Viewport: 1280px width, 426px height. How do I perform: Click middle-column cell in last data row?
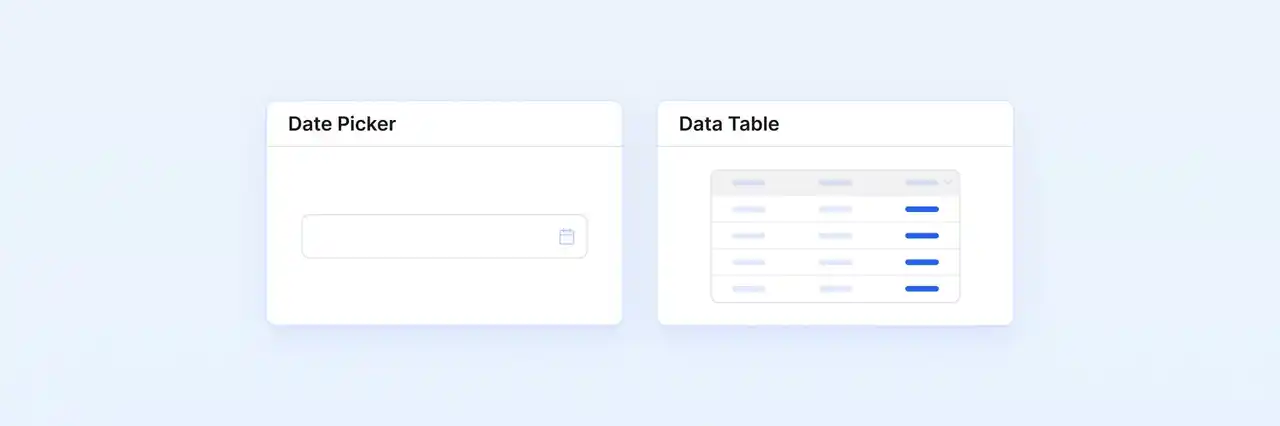(x=835, y=288)
